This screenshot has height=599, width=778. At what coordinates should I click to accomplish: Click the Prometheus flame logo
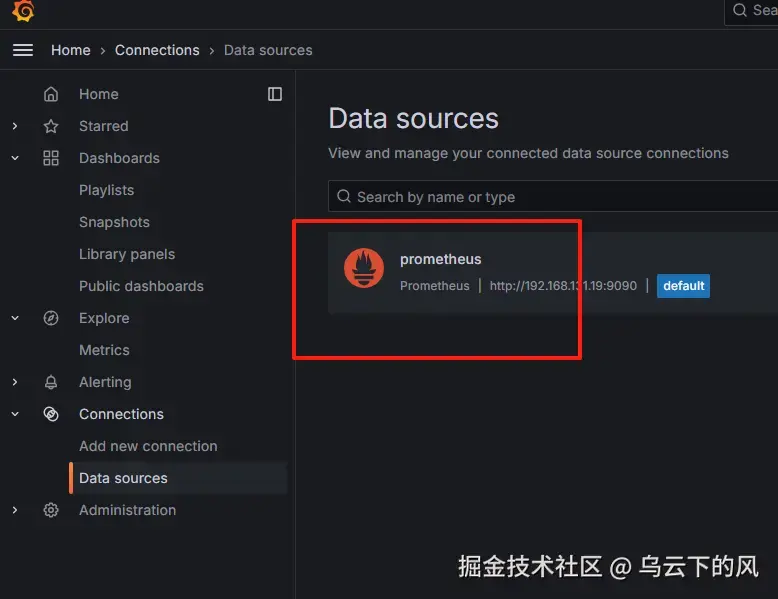tap(364, 268)
